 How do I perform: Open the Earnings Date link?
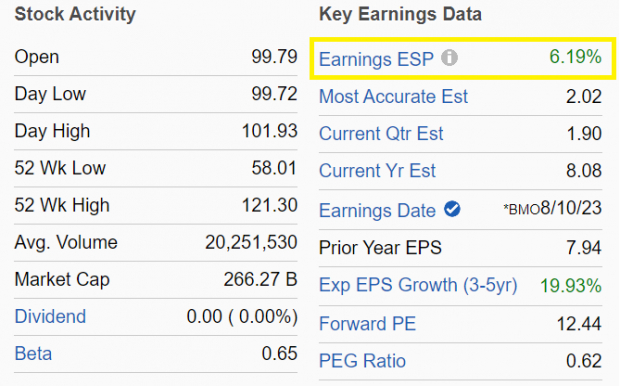(377, 210)
